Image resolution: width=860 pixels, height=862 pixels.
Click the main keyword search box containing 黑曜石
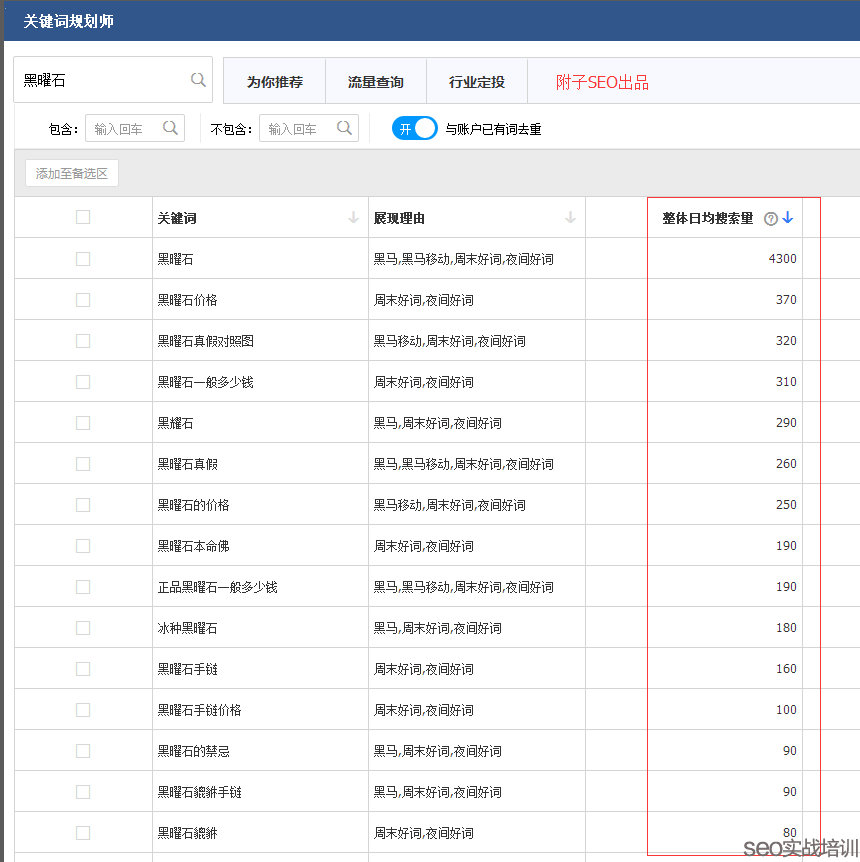[100, 80]
